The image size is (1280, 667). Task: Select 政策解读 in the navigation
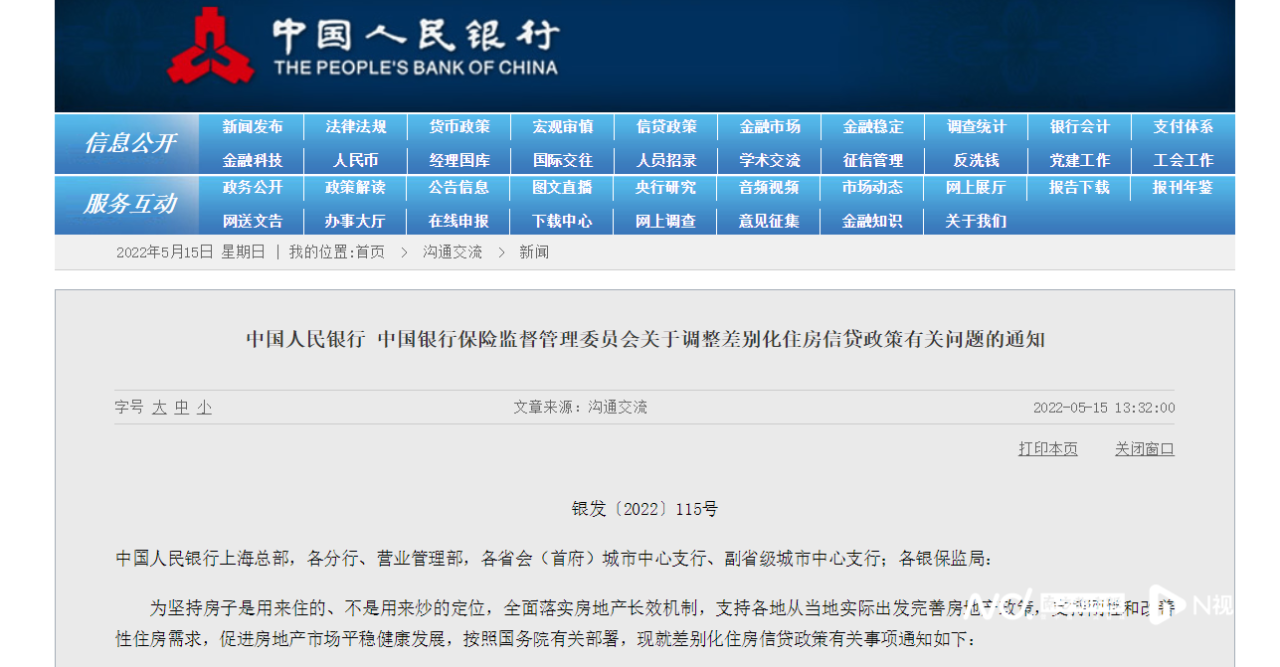coord(356,187)
